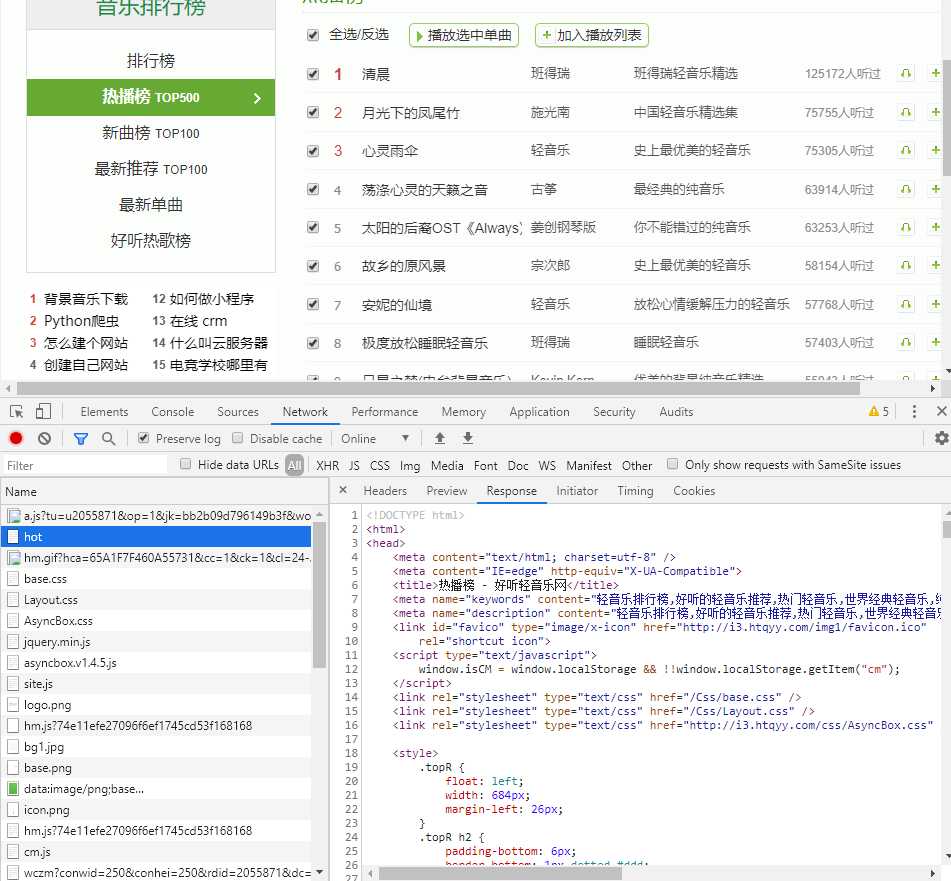Click the import HAR upload icon
Viewport: 951px width, 881px height.
click(440, 438)
